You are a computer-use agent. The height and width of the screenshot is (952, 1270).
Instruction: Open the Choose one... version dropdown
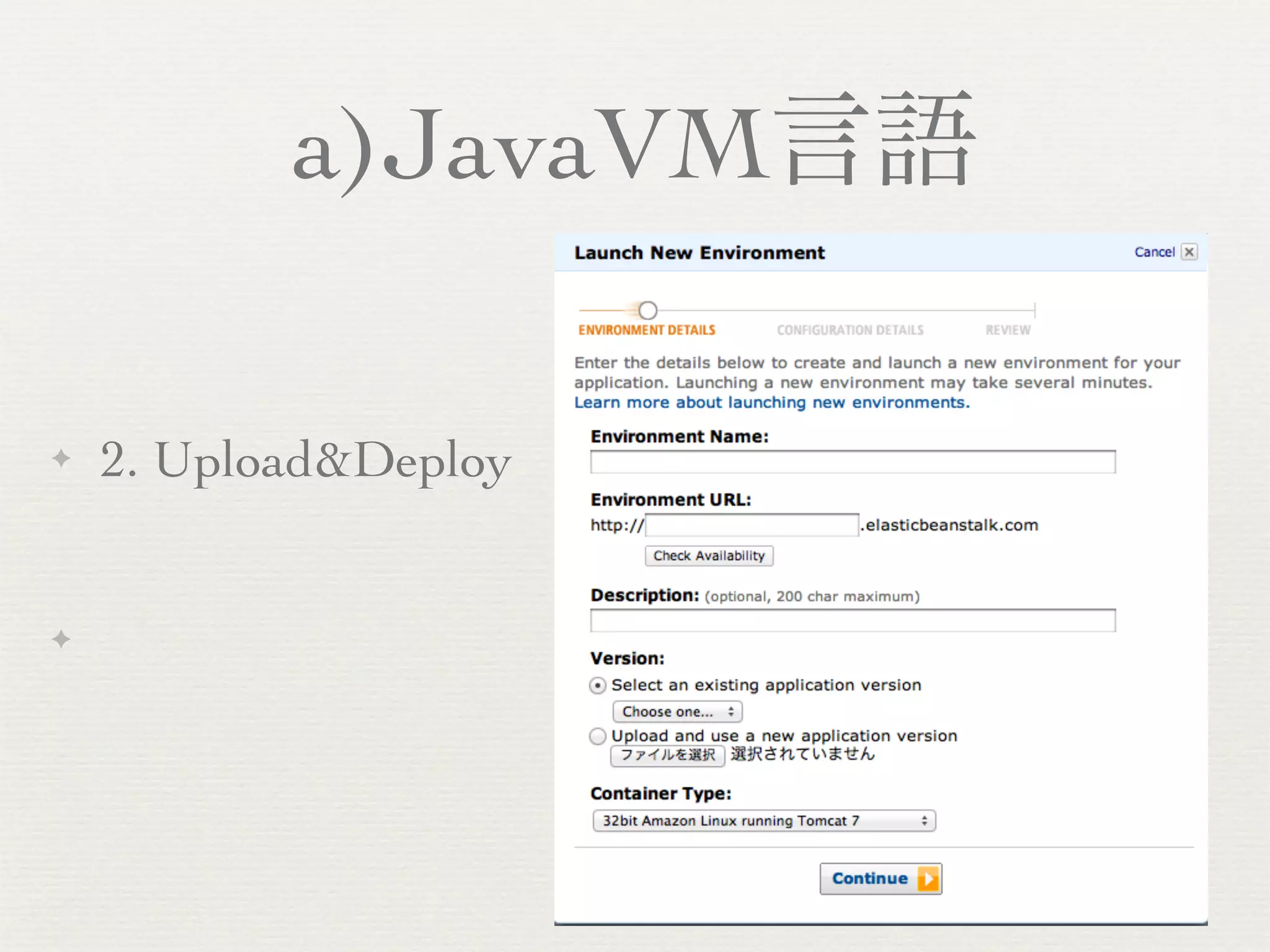[677, 712]
